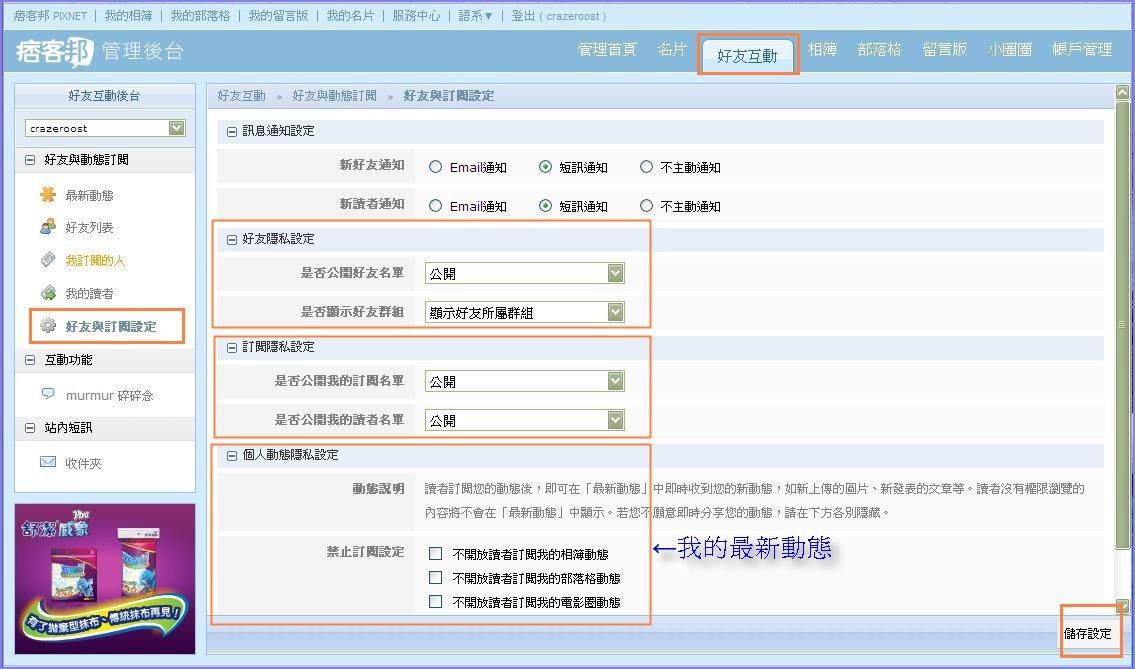Collapse the 好友隱私設定 section

(x=232, y=240)
